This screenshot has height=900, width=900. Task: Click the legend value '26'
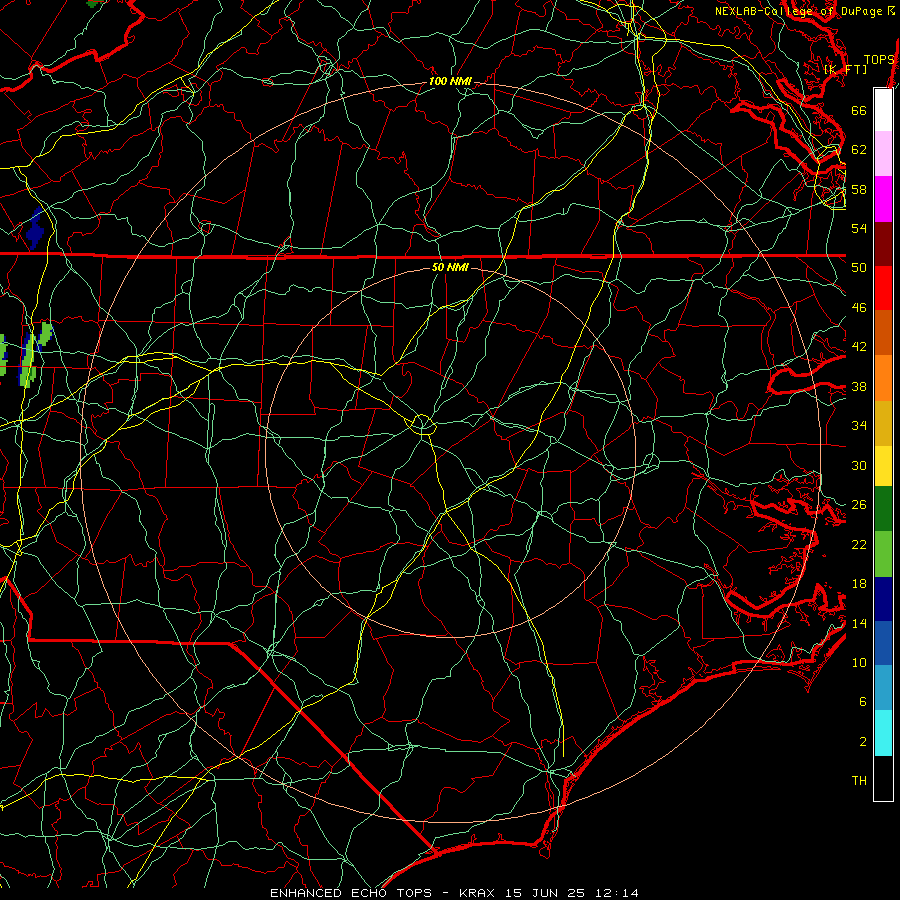coord(859,505)
